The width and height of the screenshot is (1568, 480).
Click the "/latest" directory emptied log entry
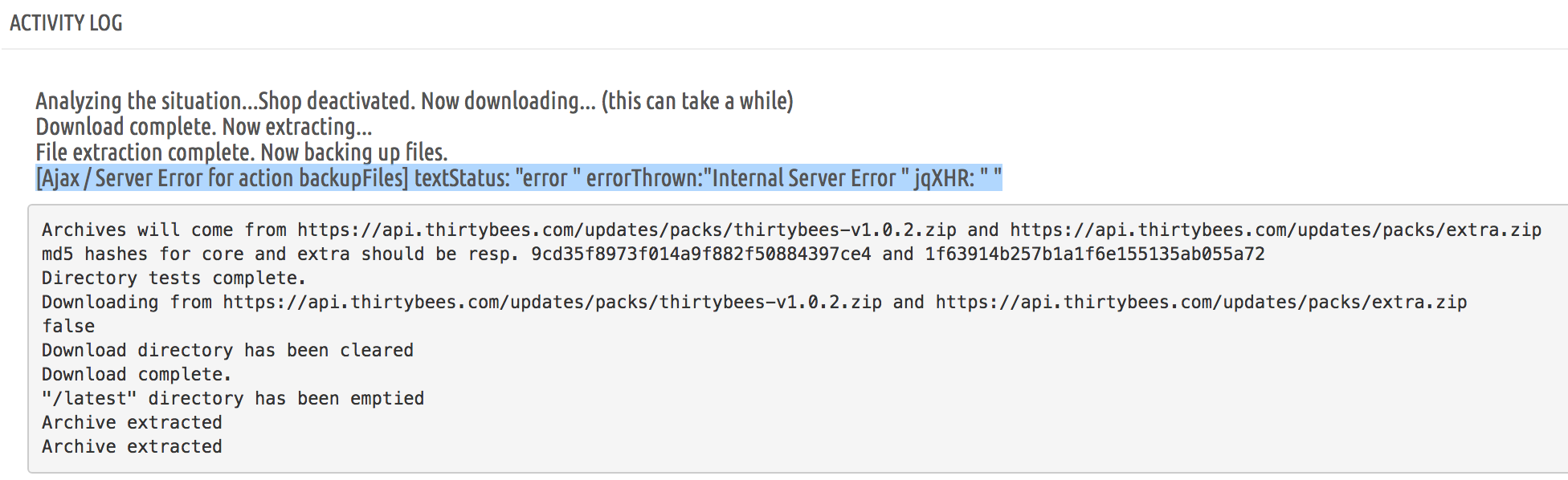point(233,399)
